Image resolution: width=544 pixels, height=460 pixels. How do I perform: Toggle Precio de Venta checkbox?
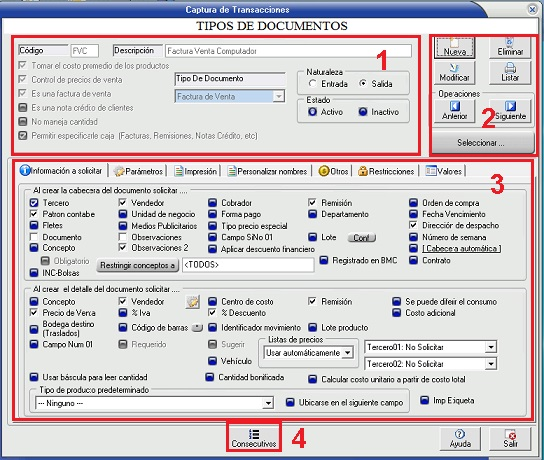pyautogui.click(x=34, y=313)
